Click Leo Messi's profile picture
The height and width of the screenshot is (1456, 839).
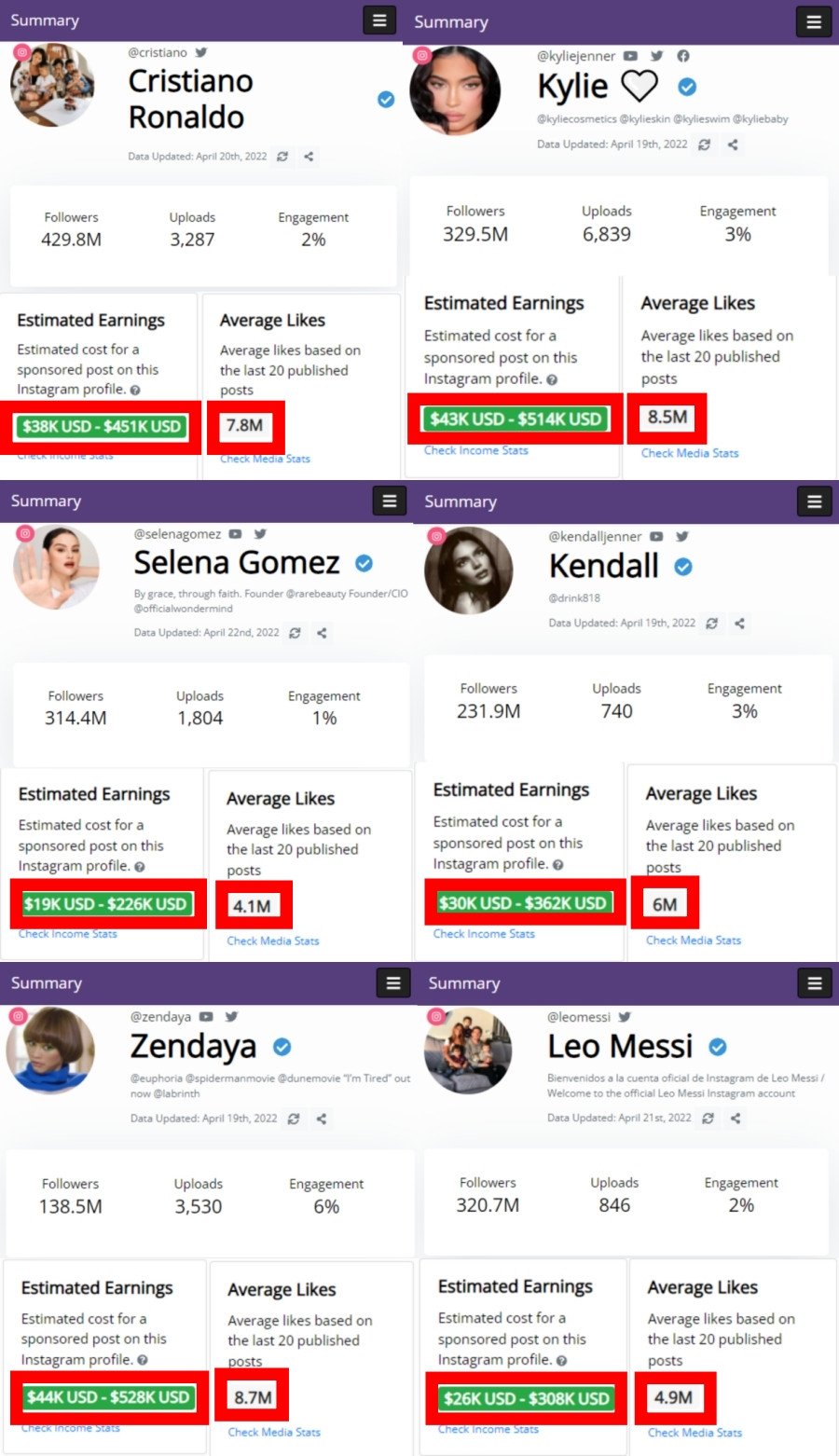pos(467,1051)
